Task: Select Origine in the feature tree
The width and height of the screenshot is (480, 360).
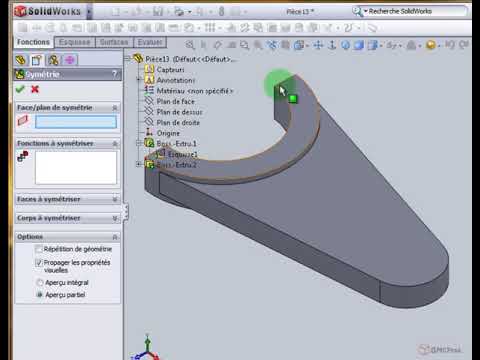Action: (168, 133)
